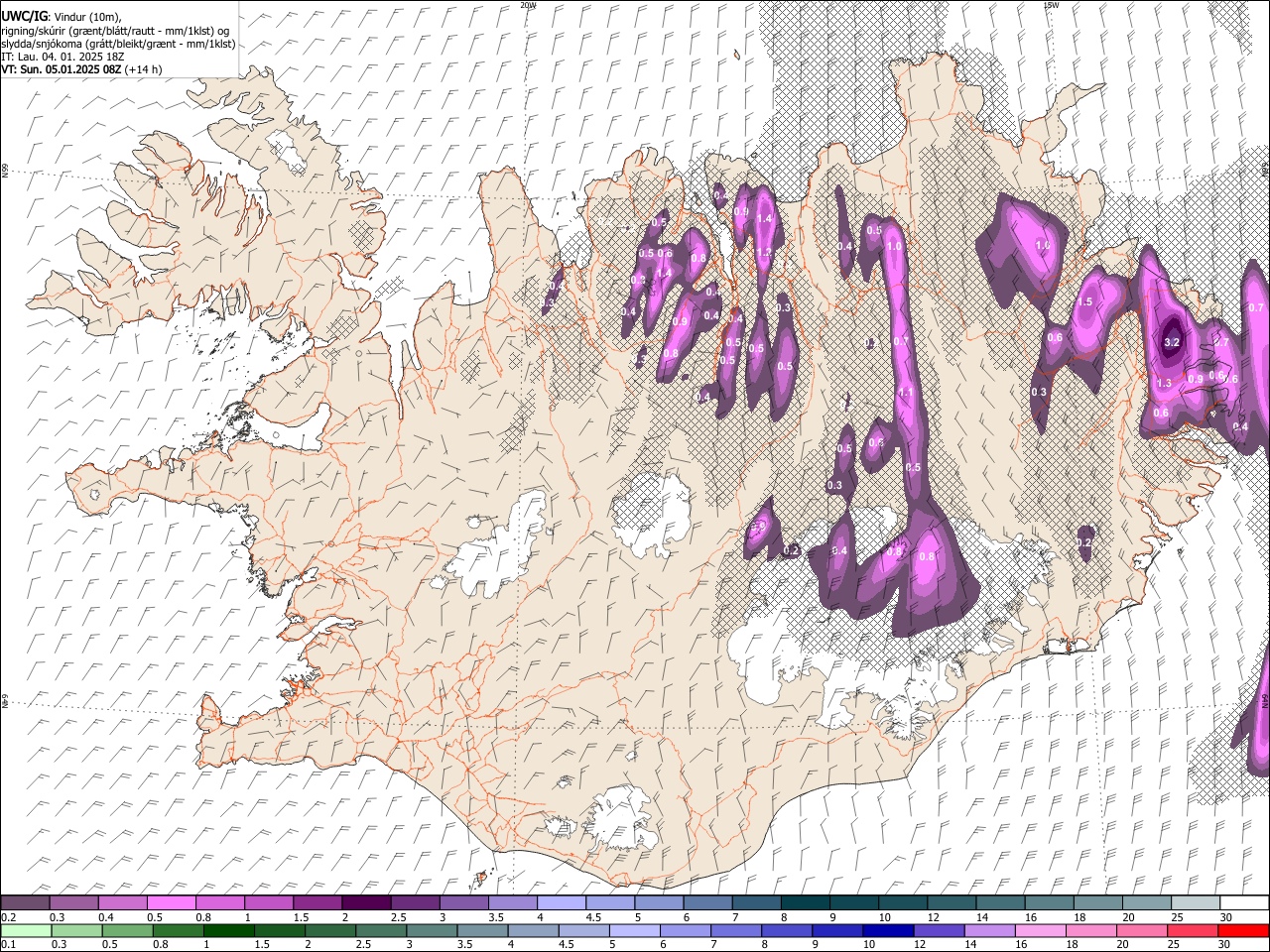
Task: Click the gray-green swatch labeled 3 in lower legend
Action: [x=432, y=930]
